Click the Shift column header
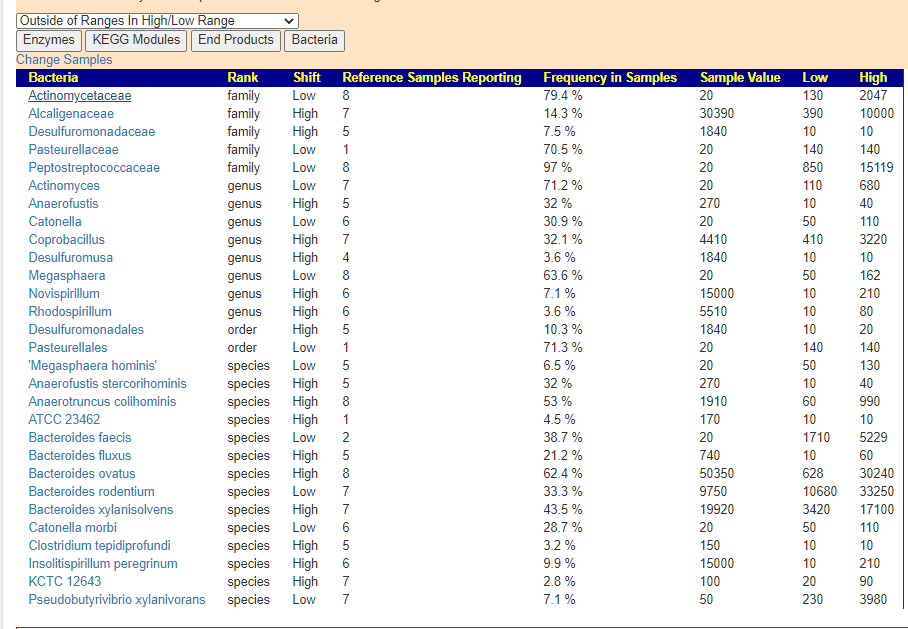The width and height of the screenshot is (908, 629). [x=306, y=78]
